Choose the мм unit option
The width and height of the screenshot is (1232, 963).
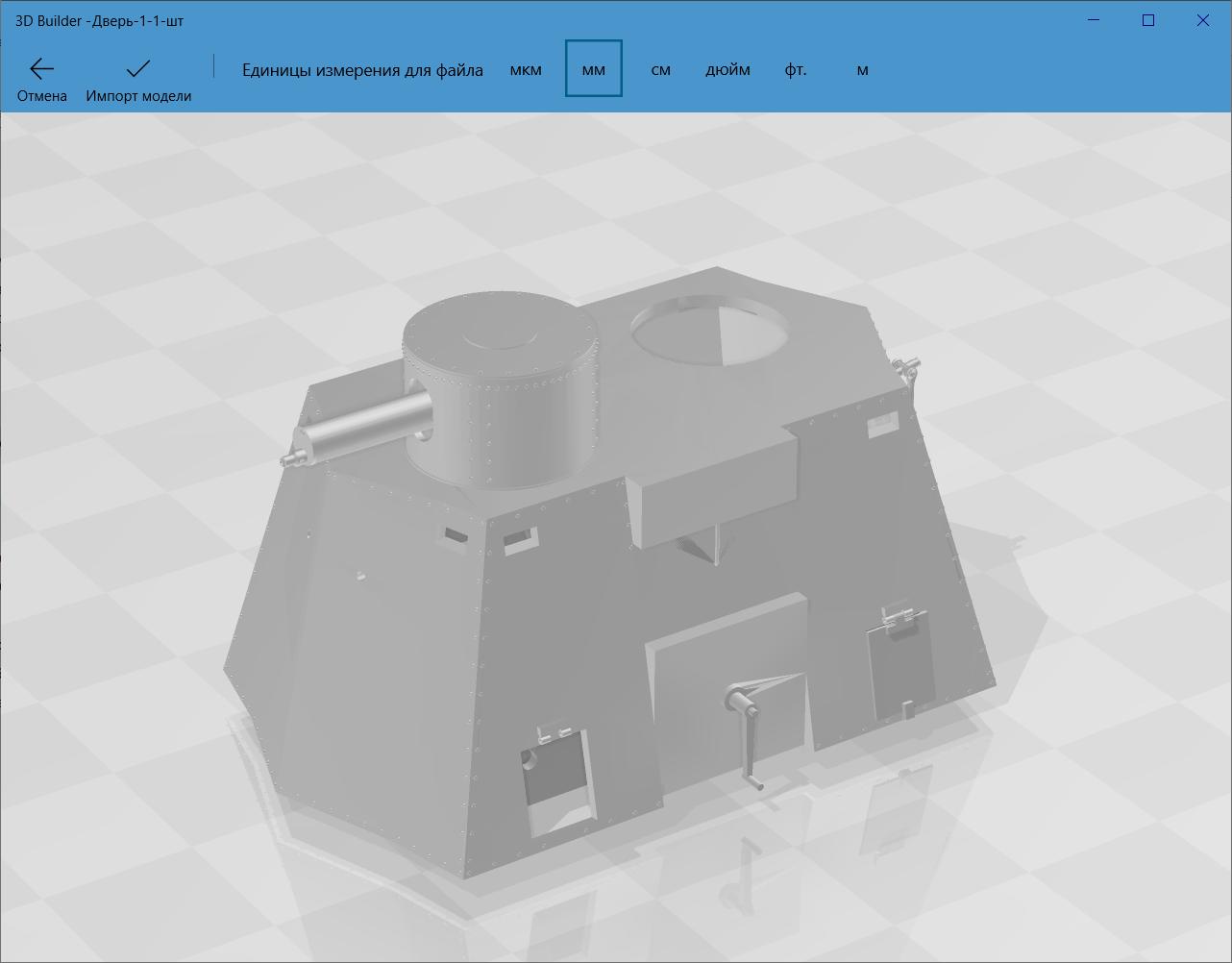point(594,69)
